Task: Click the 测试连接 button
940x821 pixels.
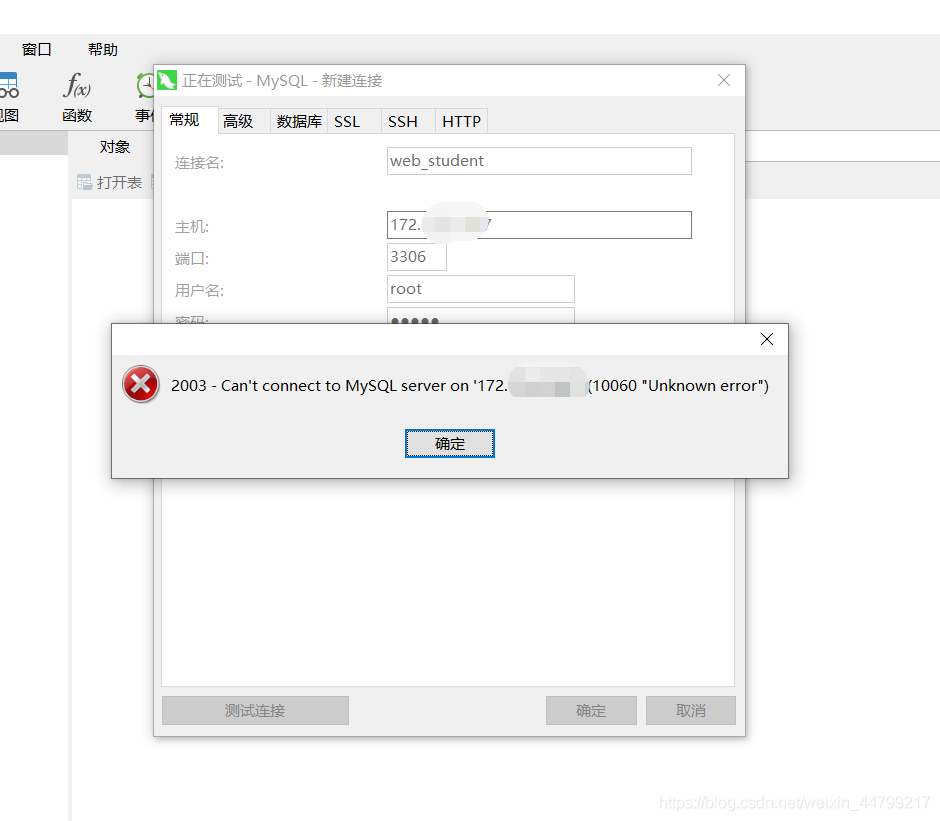Action: tap(255, 711)
